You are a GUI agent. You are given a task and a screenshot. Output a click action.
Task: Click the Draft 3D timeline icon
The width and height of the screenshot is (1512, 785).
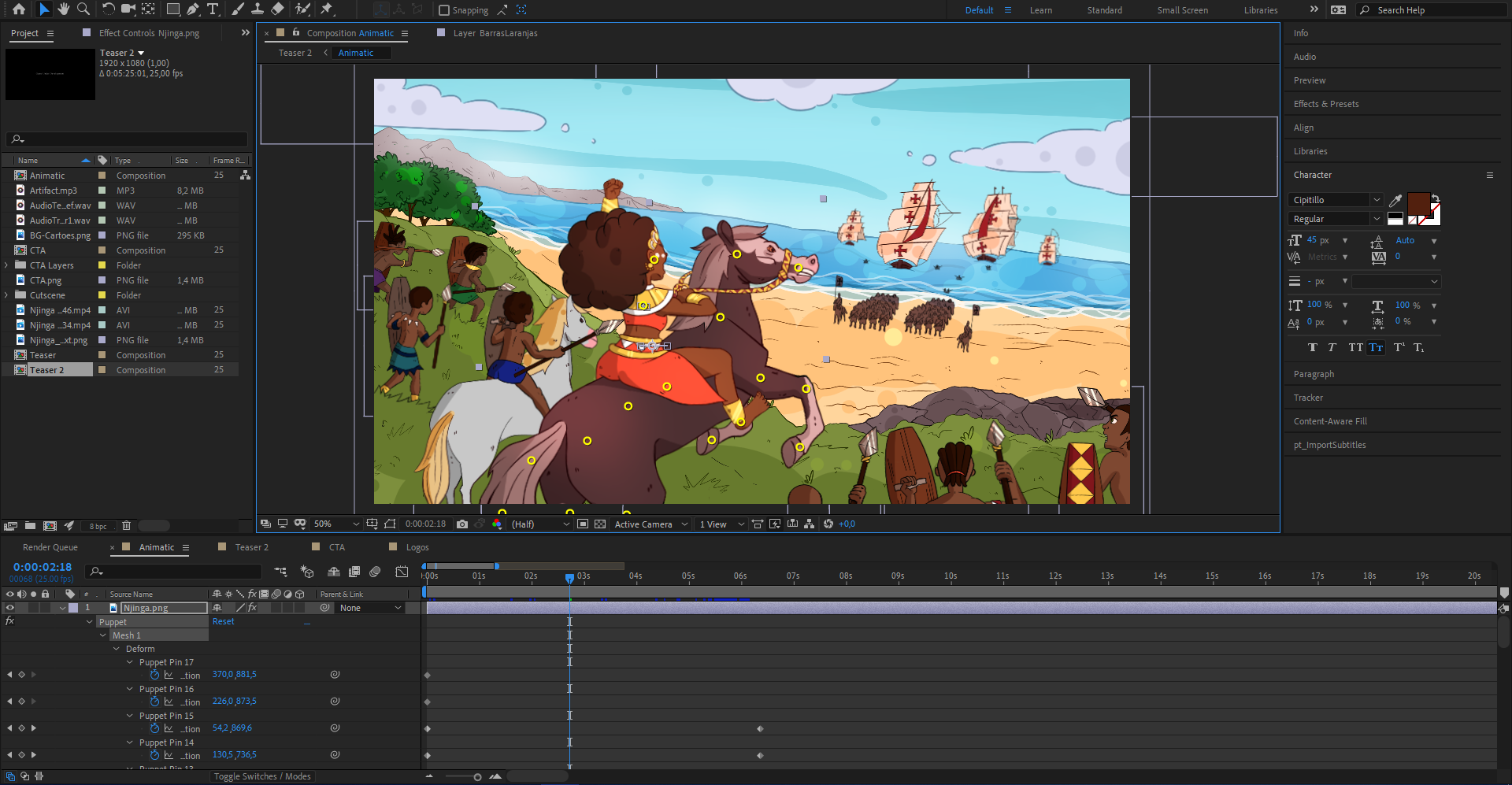[x=307, y=572]
